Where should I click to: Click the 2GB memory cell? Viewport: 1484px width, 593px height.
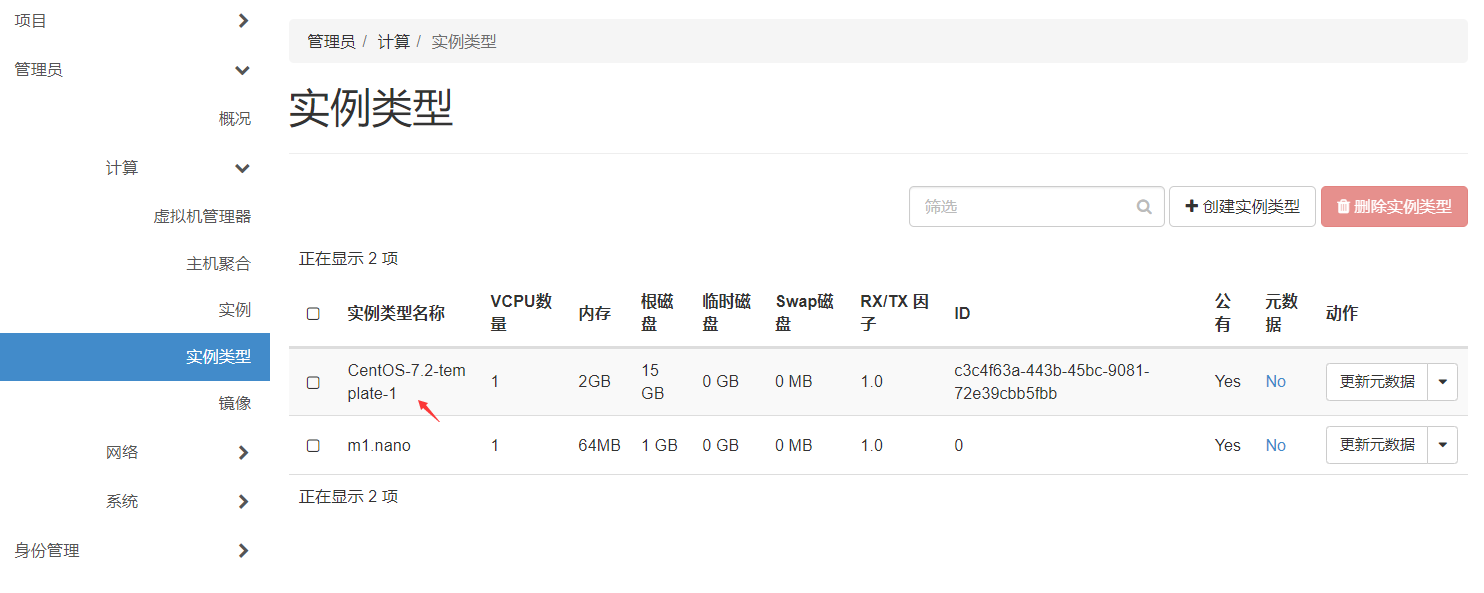pyautogui.click(x=594, y=381)
